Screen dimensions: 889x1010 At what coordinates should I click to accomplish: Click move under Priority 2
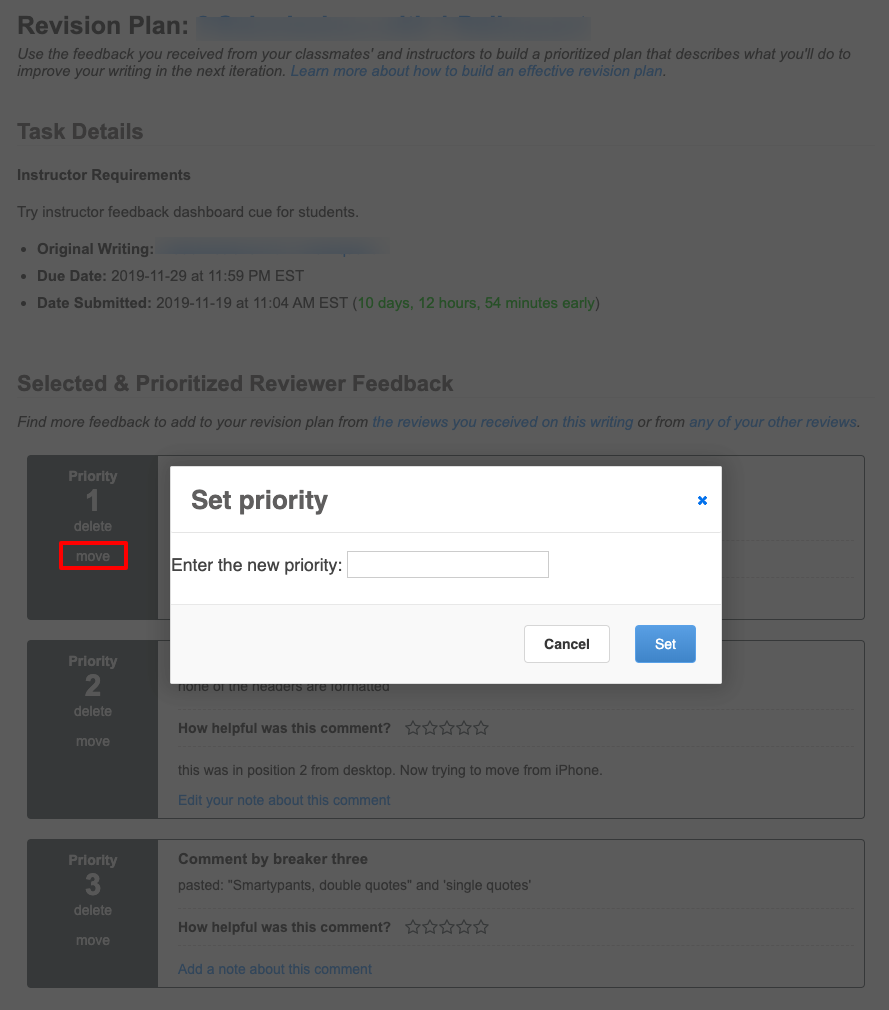[x=93, y=741]
